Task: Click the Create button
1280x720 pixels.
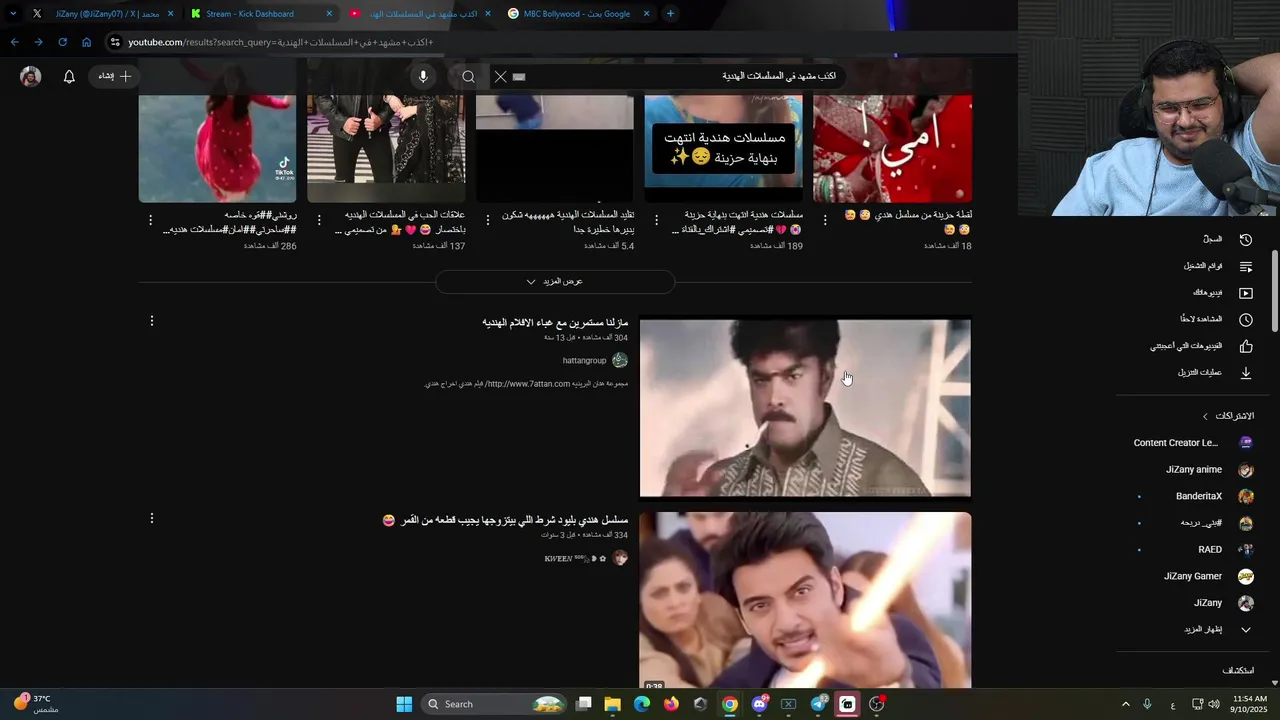Action: pos(115,77)
